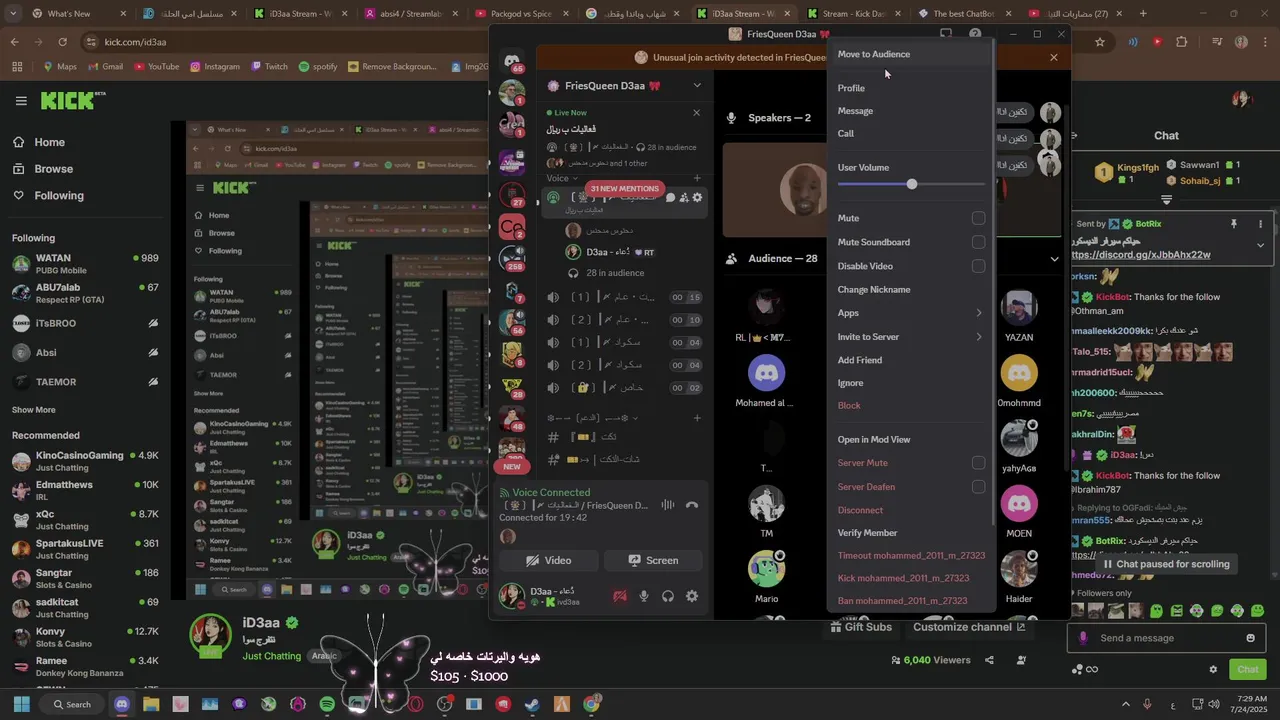The image size is (1280, 720).
Task: Dismiss the unusual join activity banner
Action: coord(1053,57)
